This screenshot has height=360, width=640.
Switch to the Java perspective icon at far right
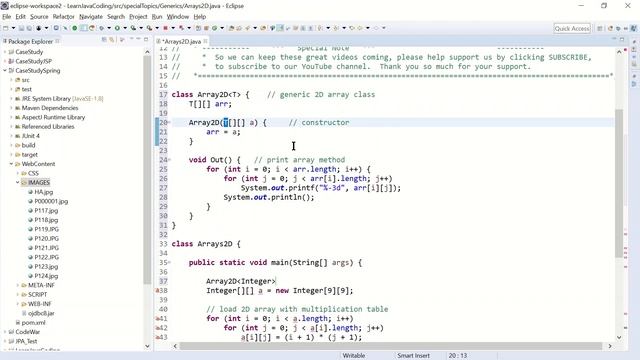click(633, 29)
